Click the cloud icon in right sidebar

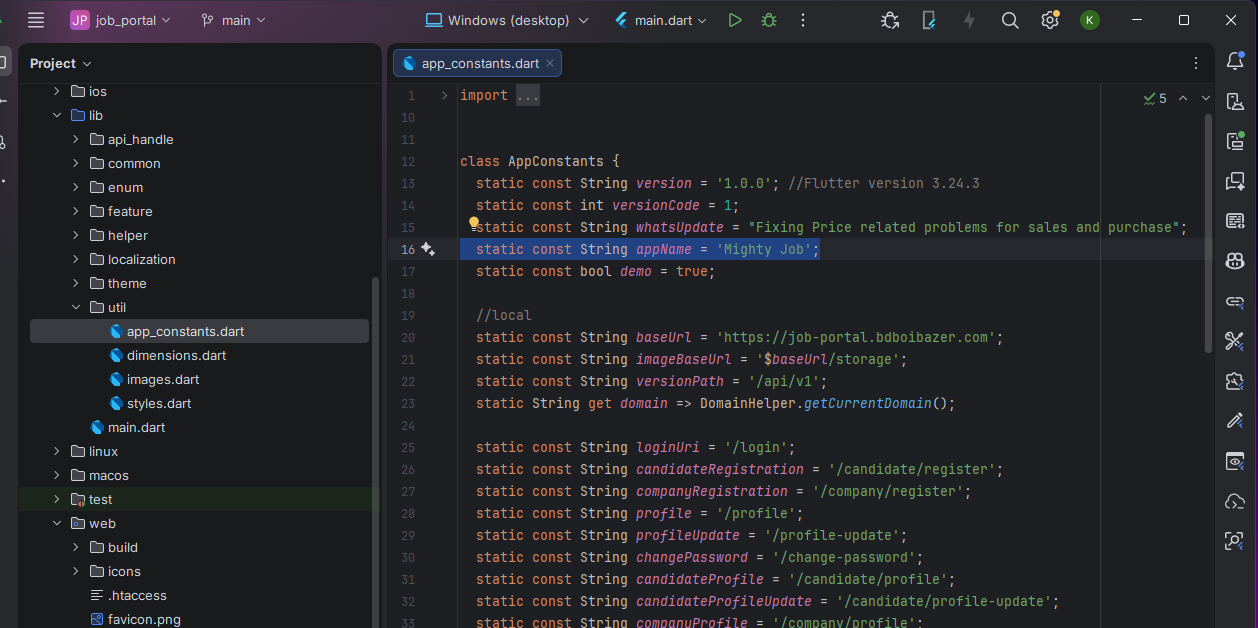(x=1235, y=501)
